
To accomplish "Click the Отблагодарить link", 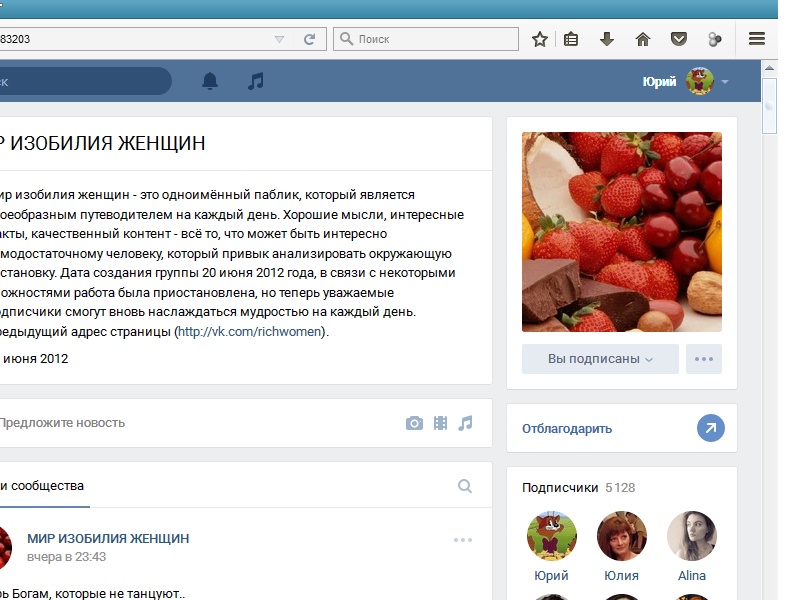I will click(x=566, y=429).
